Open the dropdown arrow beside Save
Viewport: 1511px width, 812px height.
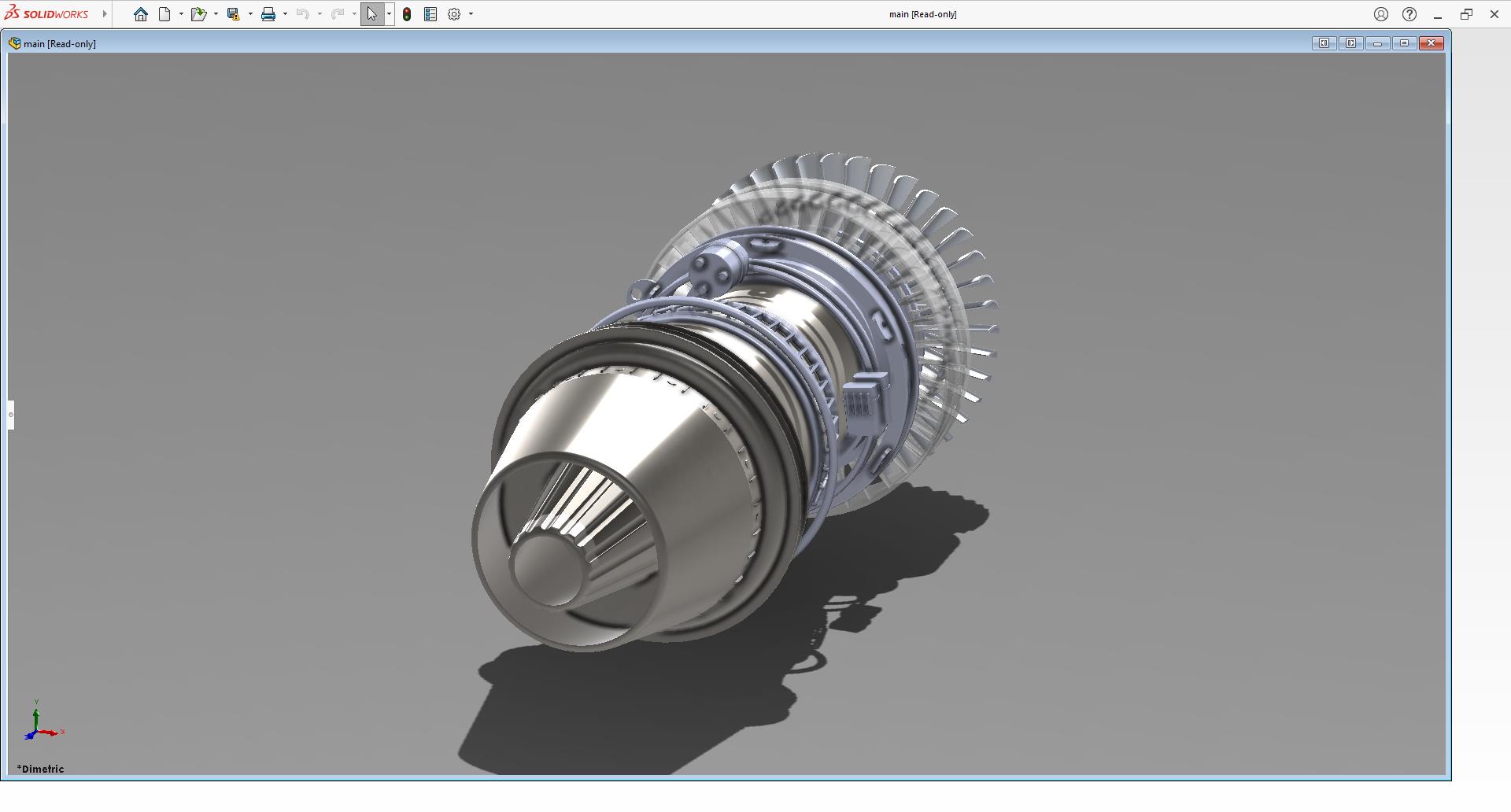coord(250,14)
